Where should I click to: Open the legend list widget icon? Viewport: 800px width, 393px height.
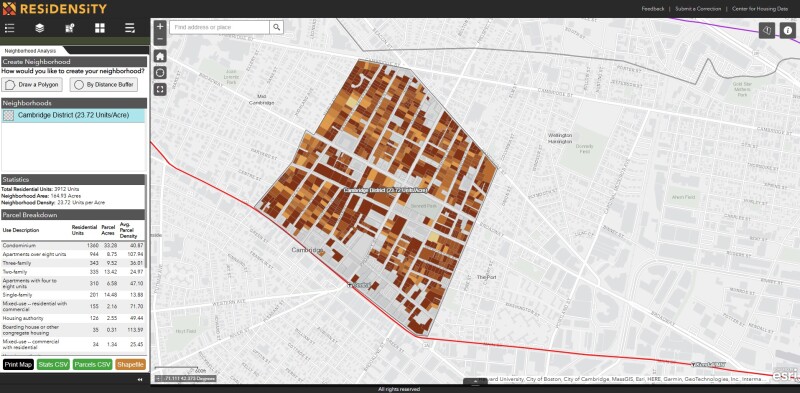pyautogui.click(x=9, y=29)
